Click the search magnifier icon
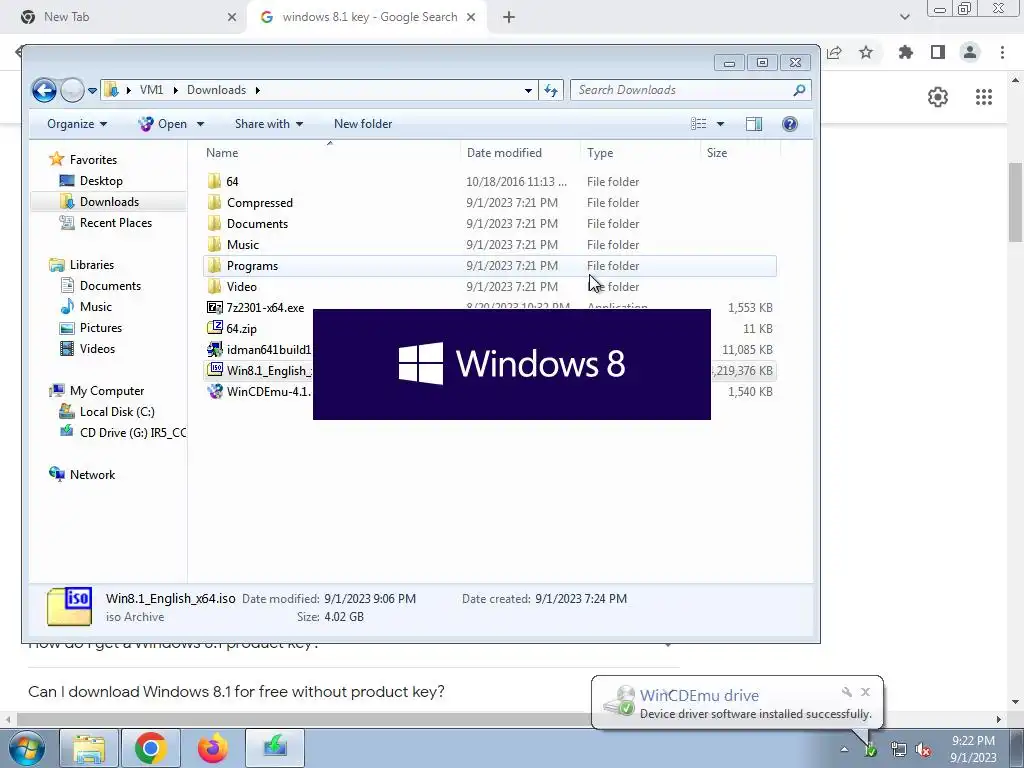Viewport: 1024px width, 768px height. coord(799,90)
